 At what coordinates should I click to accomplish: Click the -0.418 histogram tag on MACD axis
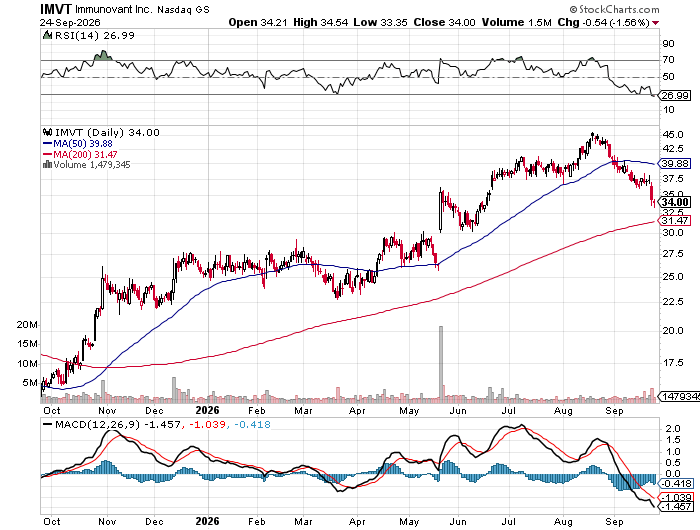click(677, 484)
